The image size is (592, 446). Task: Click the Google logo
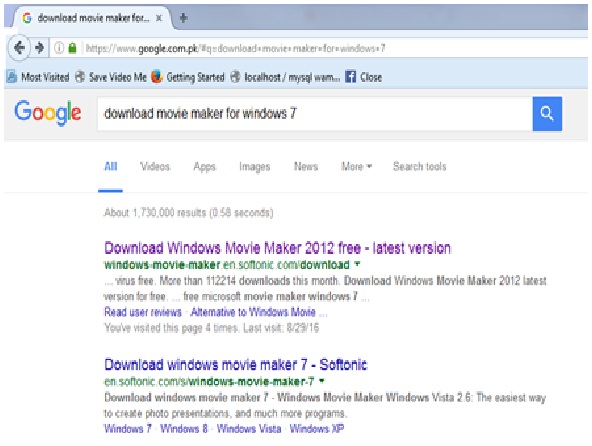point(48,113)
